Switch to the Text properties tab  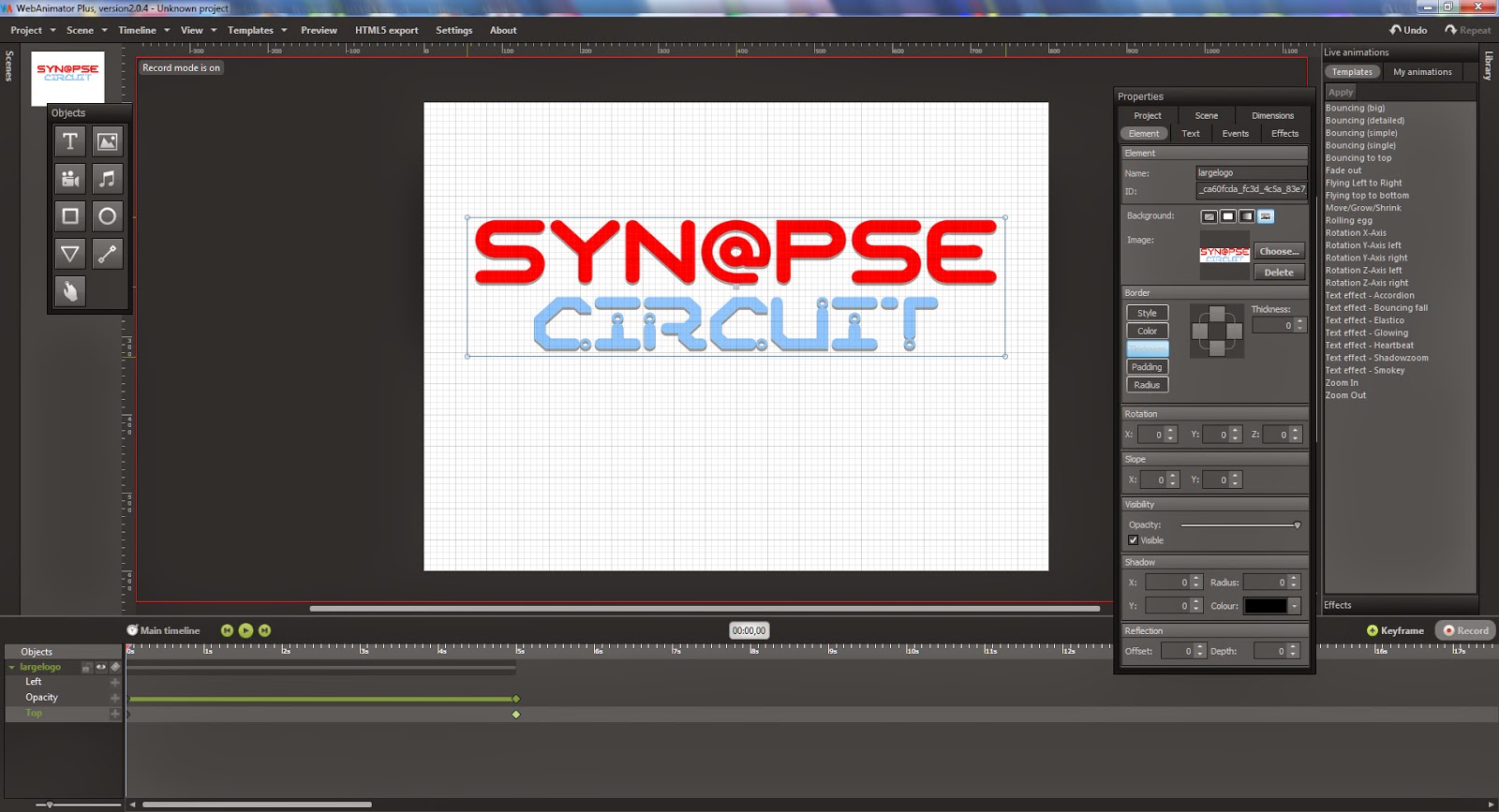coord(1191,134)
